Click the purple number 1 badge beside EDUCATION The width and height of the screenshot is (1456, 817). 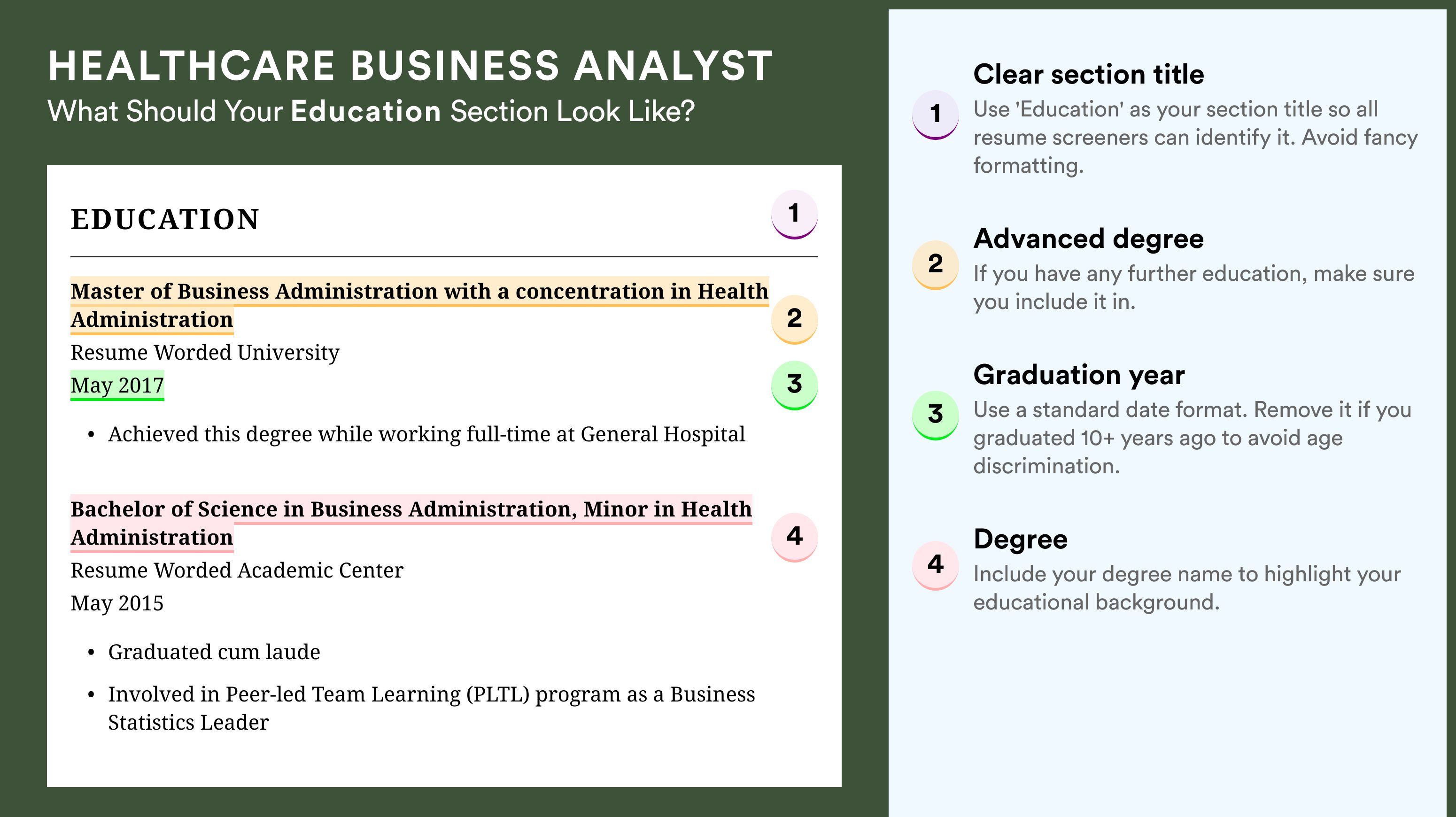click(x=794, y=214)
